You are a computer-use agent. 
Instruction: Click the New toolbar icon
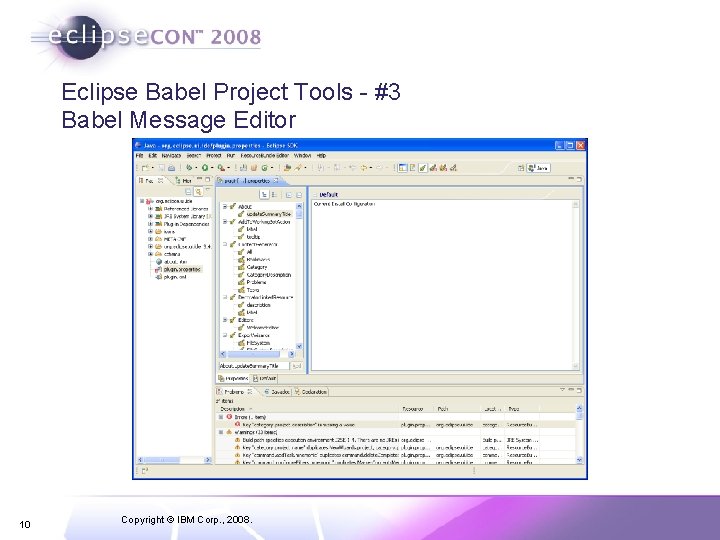pyautogui.click(x=146, y=168)
